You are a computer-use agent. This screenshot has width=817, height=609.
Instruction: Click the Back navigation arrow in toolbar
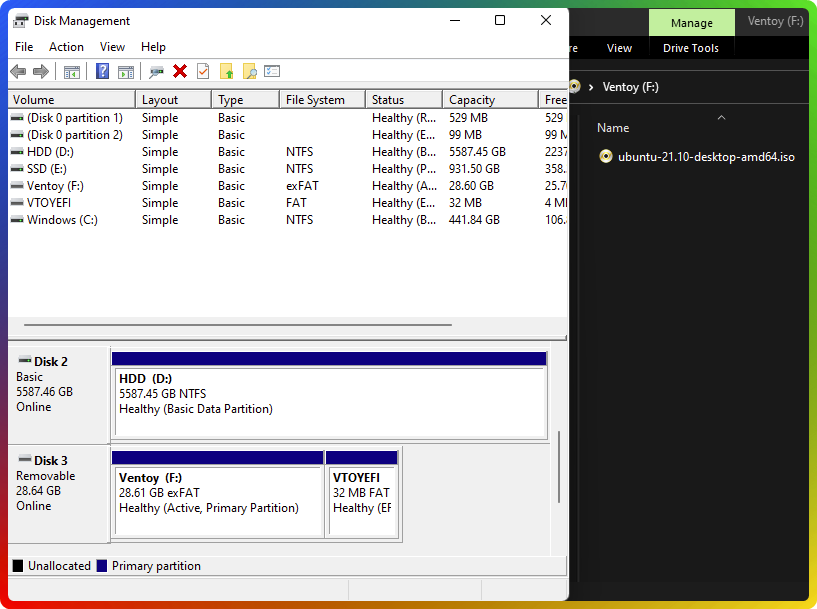tap(17, 71)
